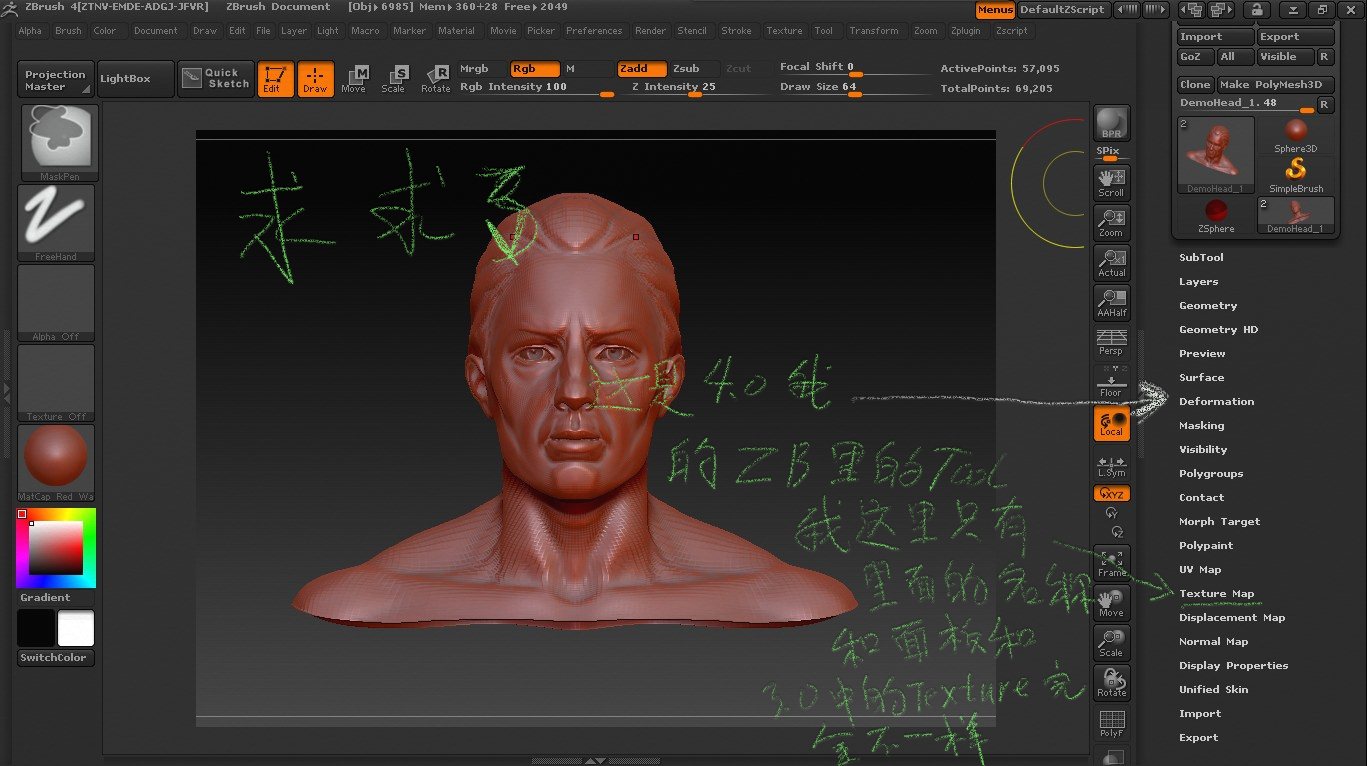Screen dimensions: 1367x766
Task: Click the right-shelf Move icon
Action: (1111, 603)
